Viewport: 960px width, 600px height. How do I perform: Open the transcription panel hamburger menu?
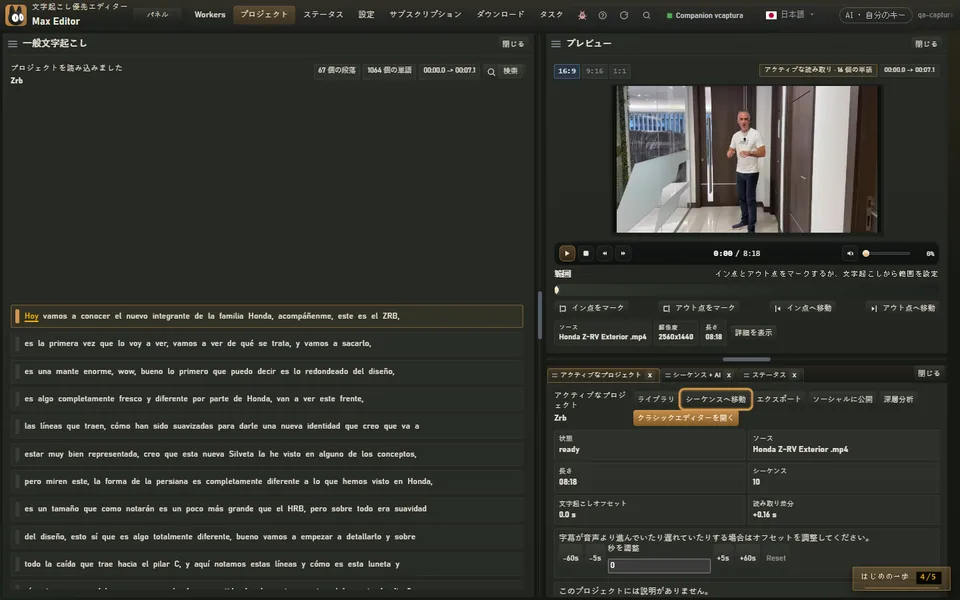pyautogui.click(x=12, y=43)
